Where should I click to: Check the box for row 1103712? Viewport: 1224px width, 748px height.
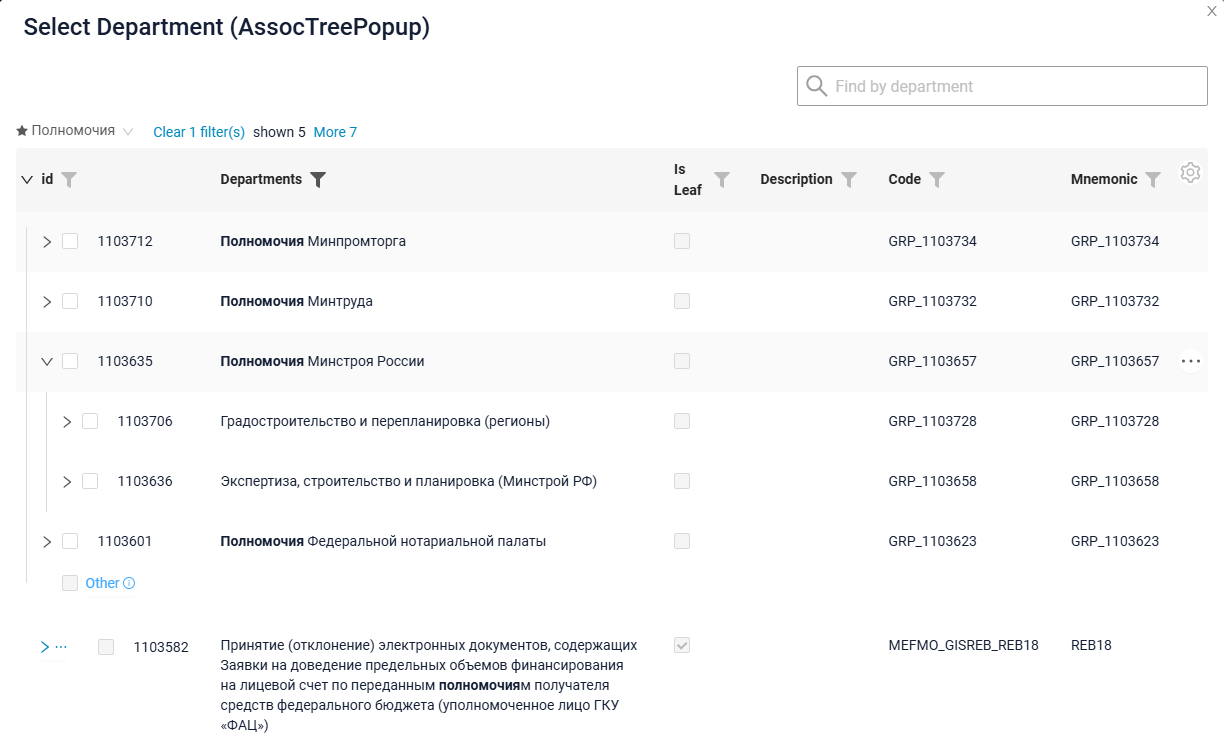point(70,241)
